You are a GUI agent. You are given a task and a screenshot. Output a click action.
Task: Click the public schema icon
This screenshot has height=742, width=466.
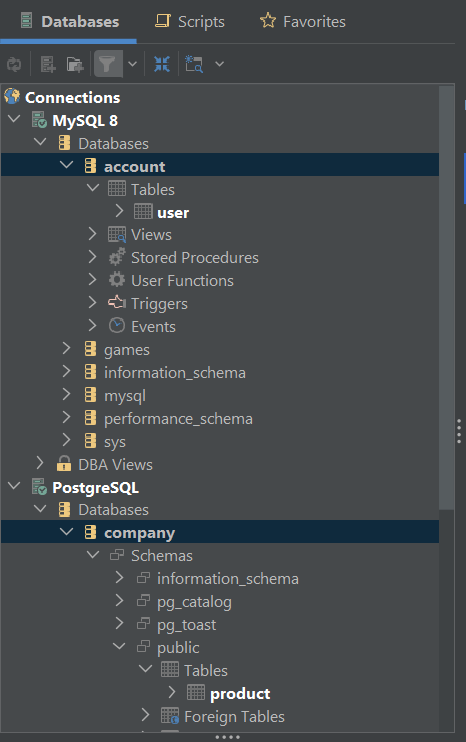tap(143, 646)
